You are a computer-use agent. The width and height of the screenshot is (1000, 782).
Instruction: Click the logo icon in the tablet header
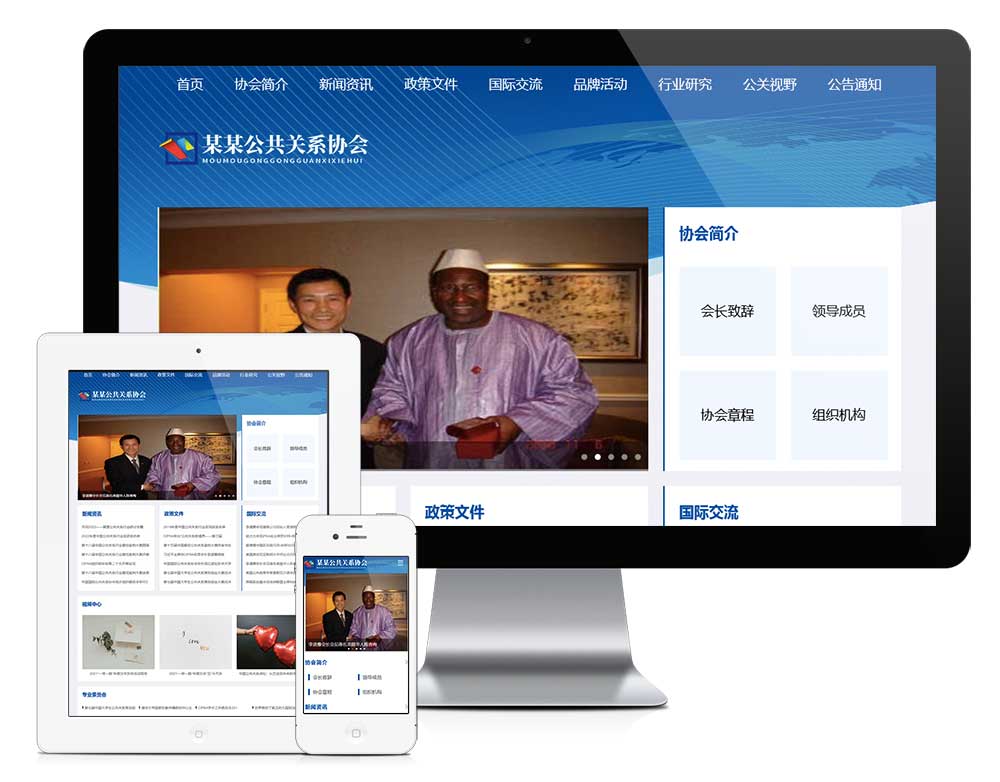click(85, 396)
